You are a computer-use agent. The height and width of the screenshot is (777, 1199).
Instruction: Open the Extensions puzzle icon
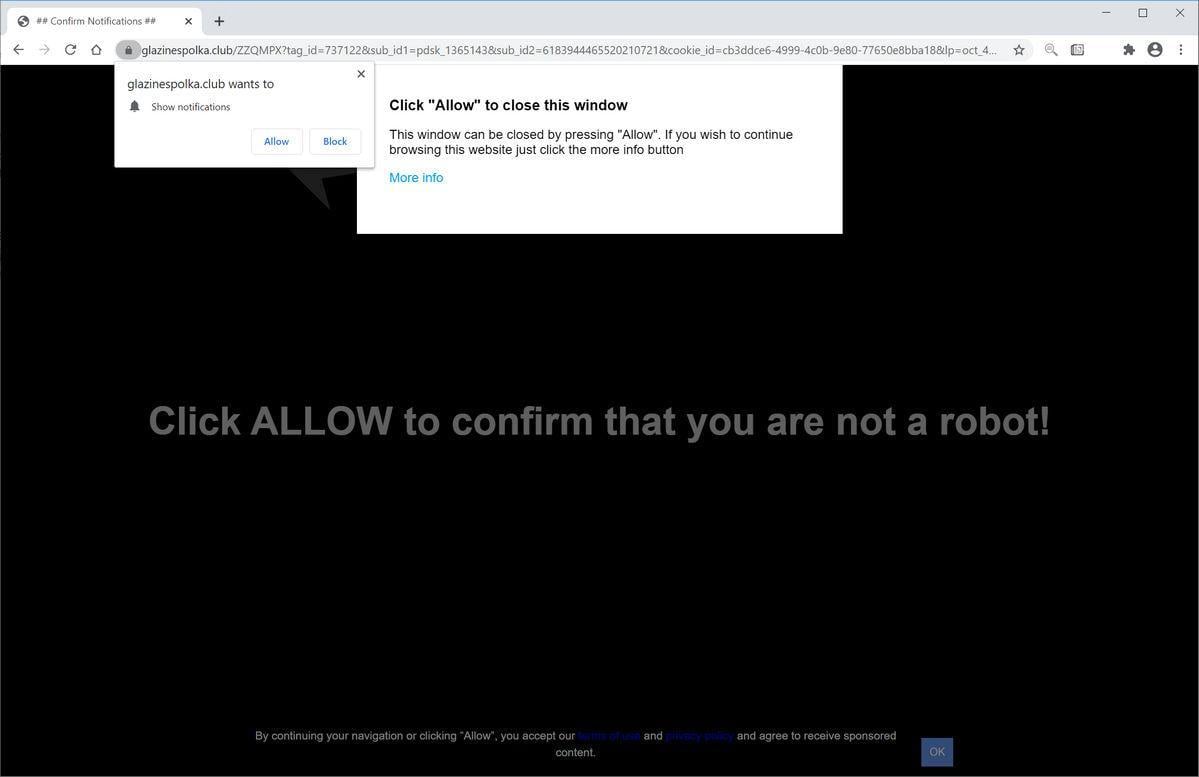click(x=1129, y=50)
